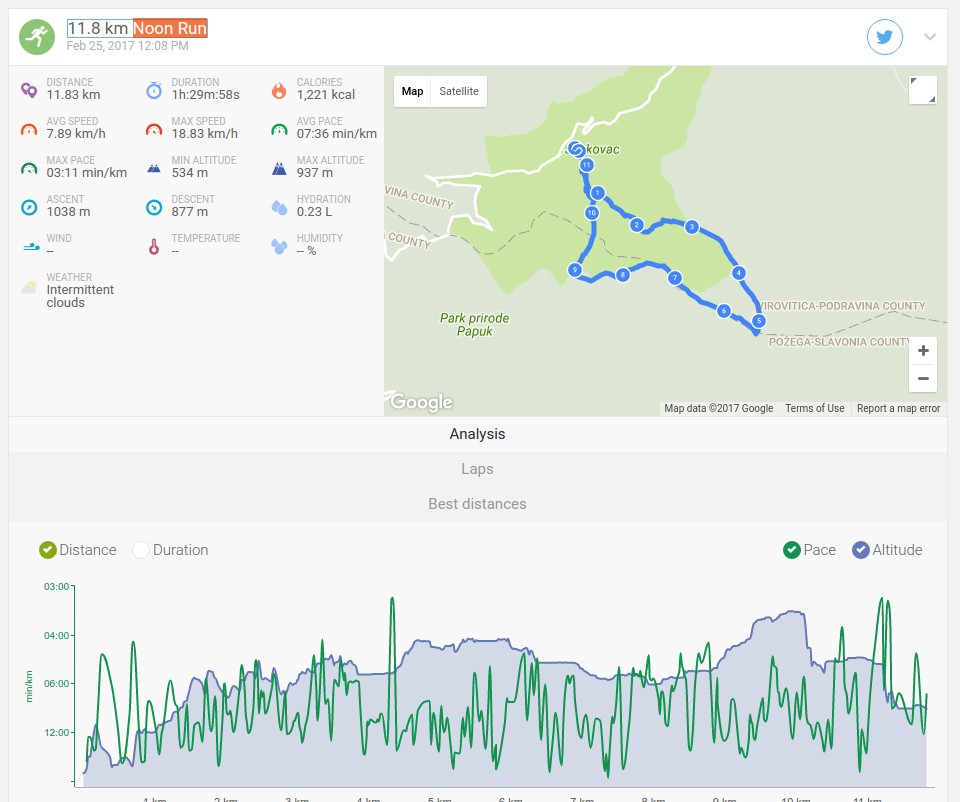Expand the Laps section

point(478,469)
